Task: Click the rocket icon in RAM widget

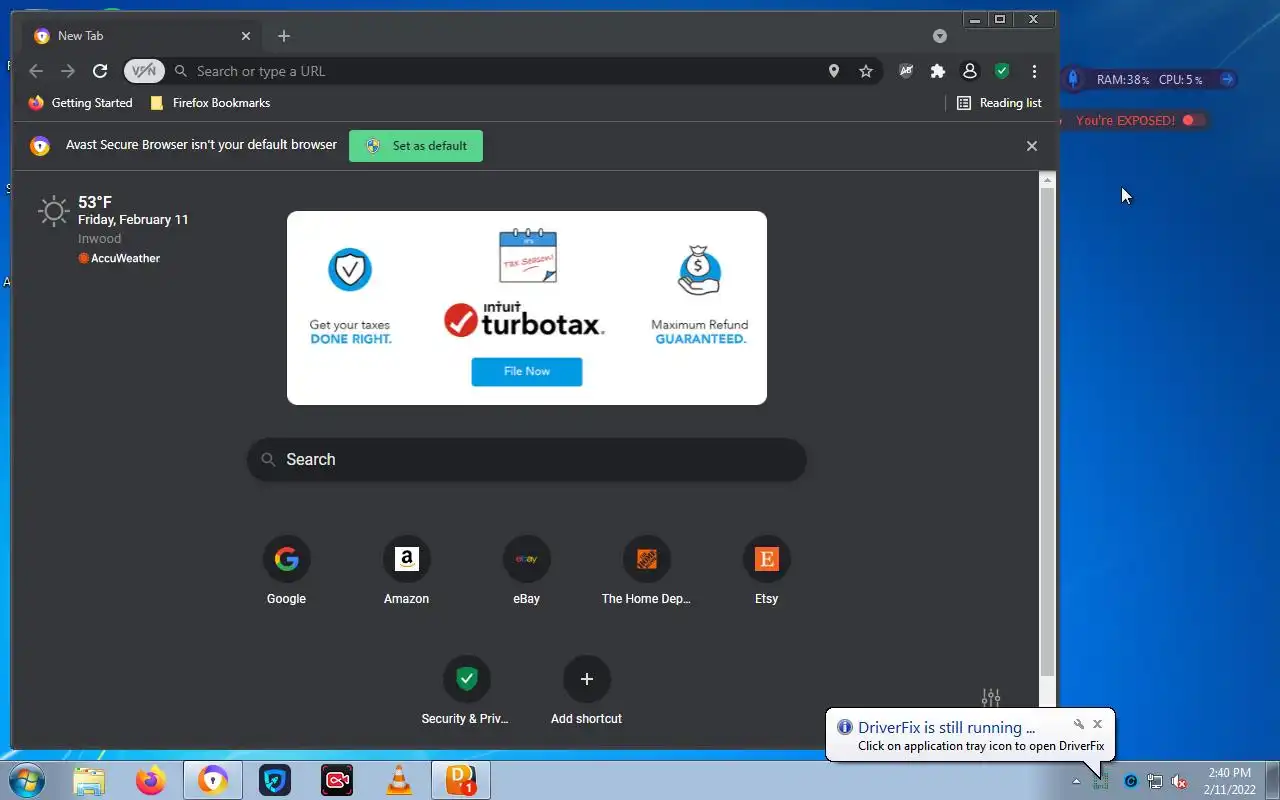Action: [x=1073, y=79]
